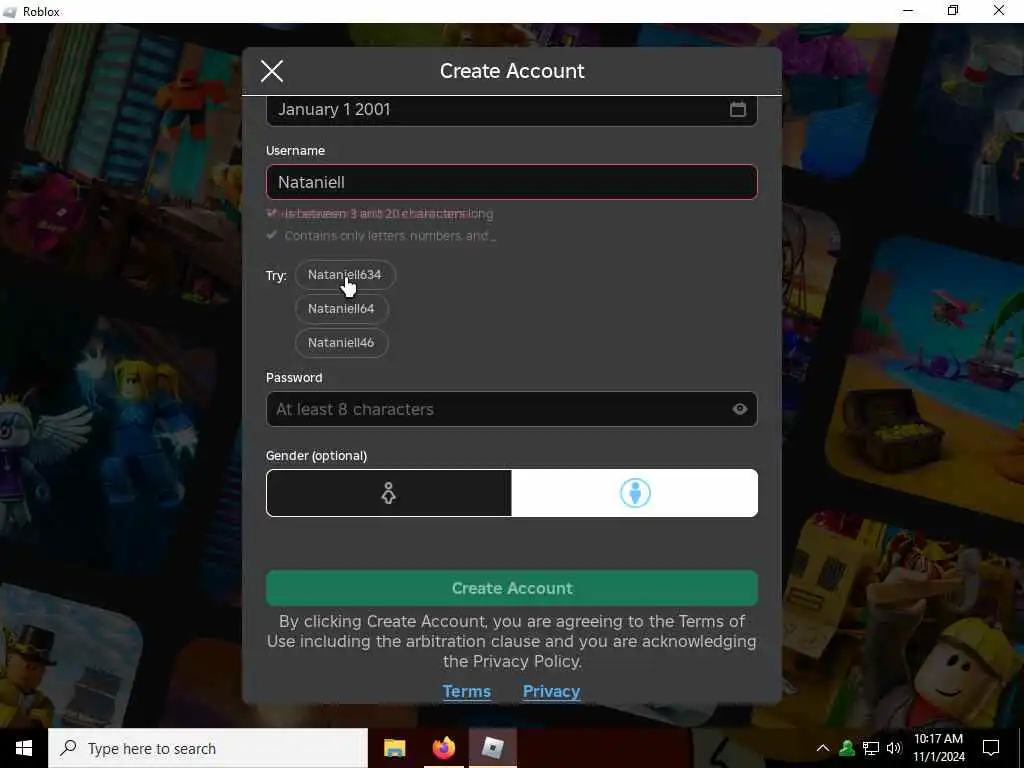This screenshot has height=768, width=1024.
Task: Choose suggested username Nataniell64
Action: 341,309
